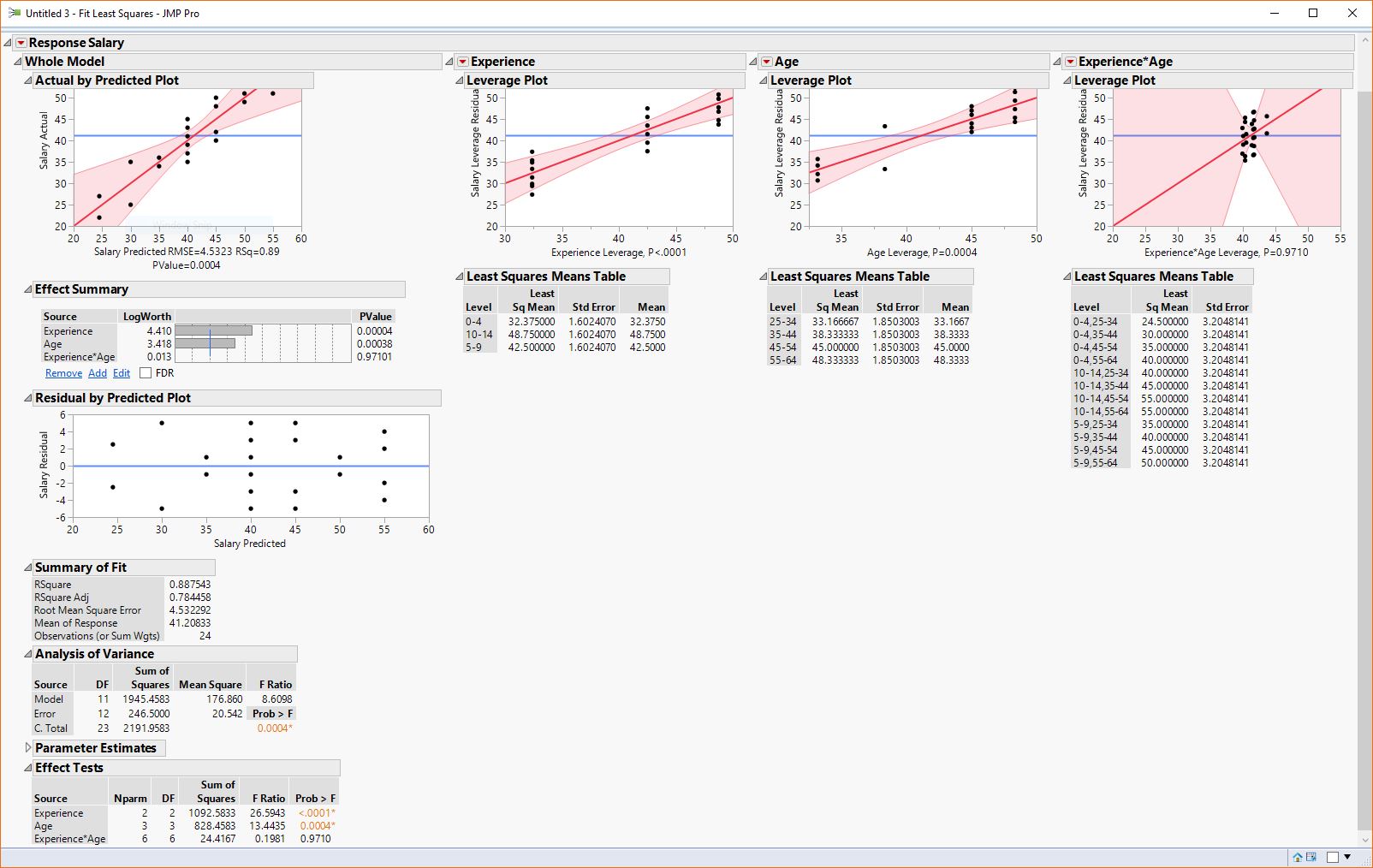Collapse the Effect Summary section
The width and height of the screenshot is (1373, 868).
(28, 289)
